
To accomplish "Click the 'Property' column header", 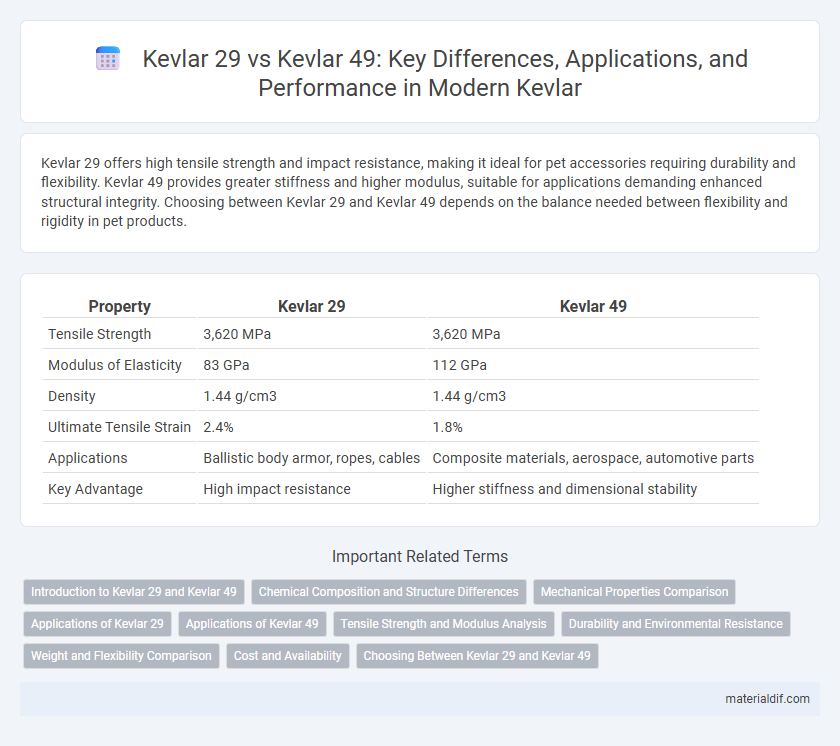I will tap(119, 306).
